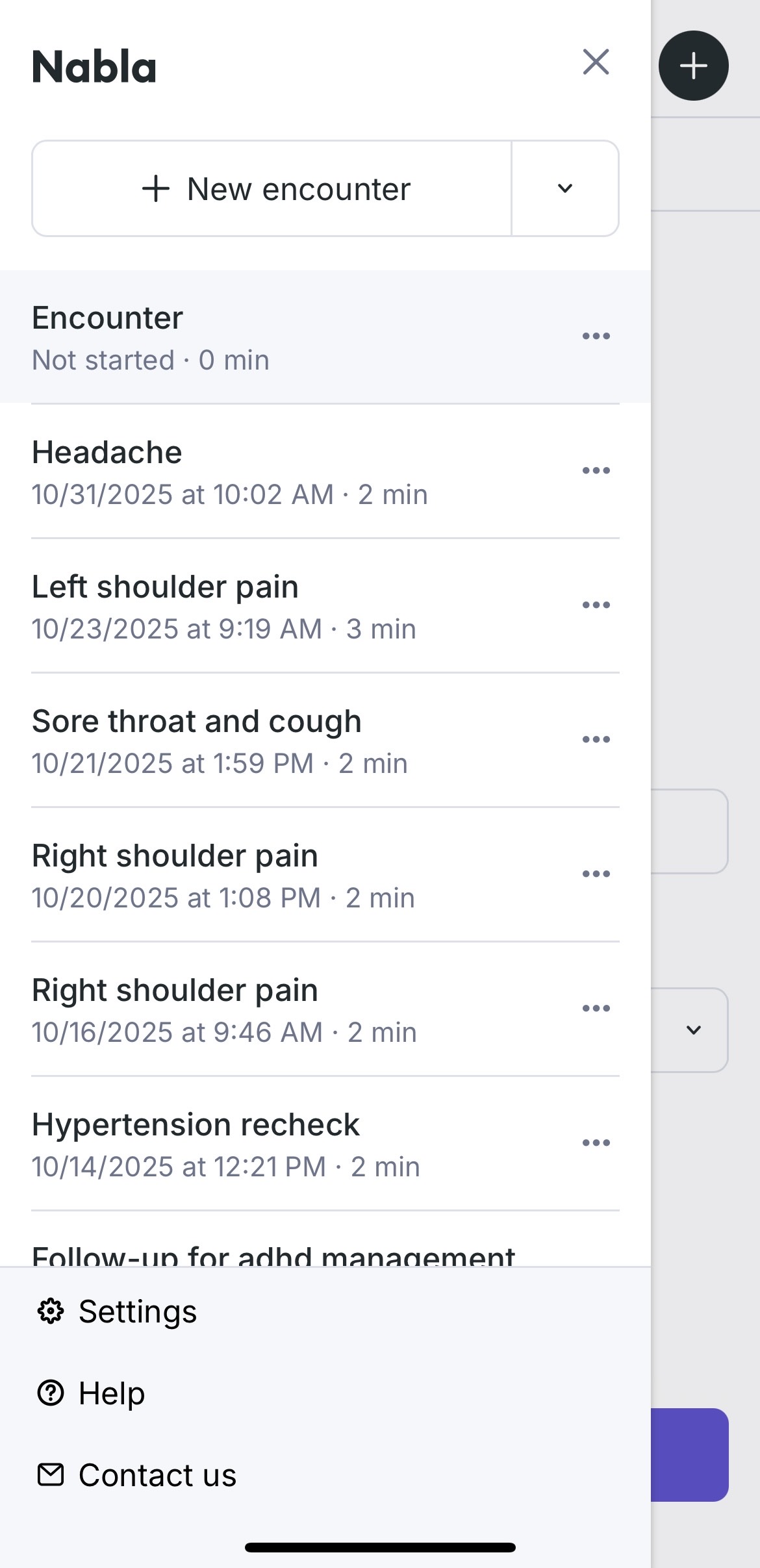Viewport: 760px width, 1568px height.
Task: Open more options for Left shoulder pain
Action: pyautogui.click(x=596, y=605)
